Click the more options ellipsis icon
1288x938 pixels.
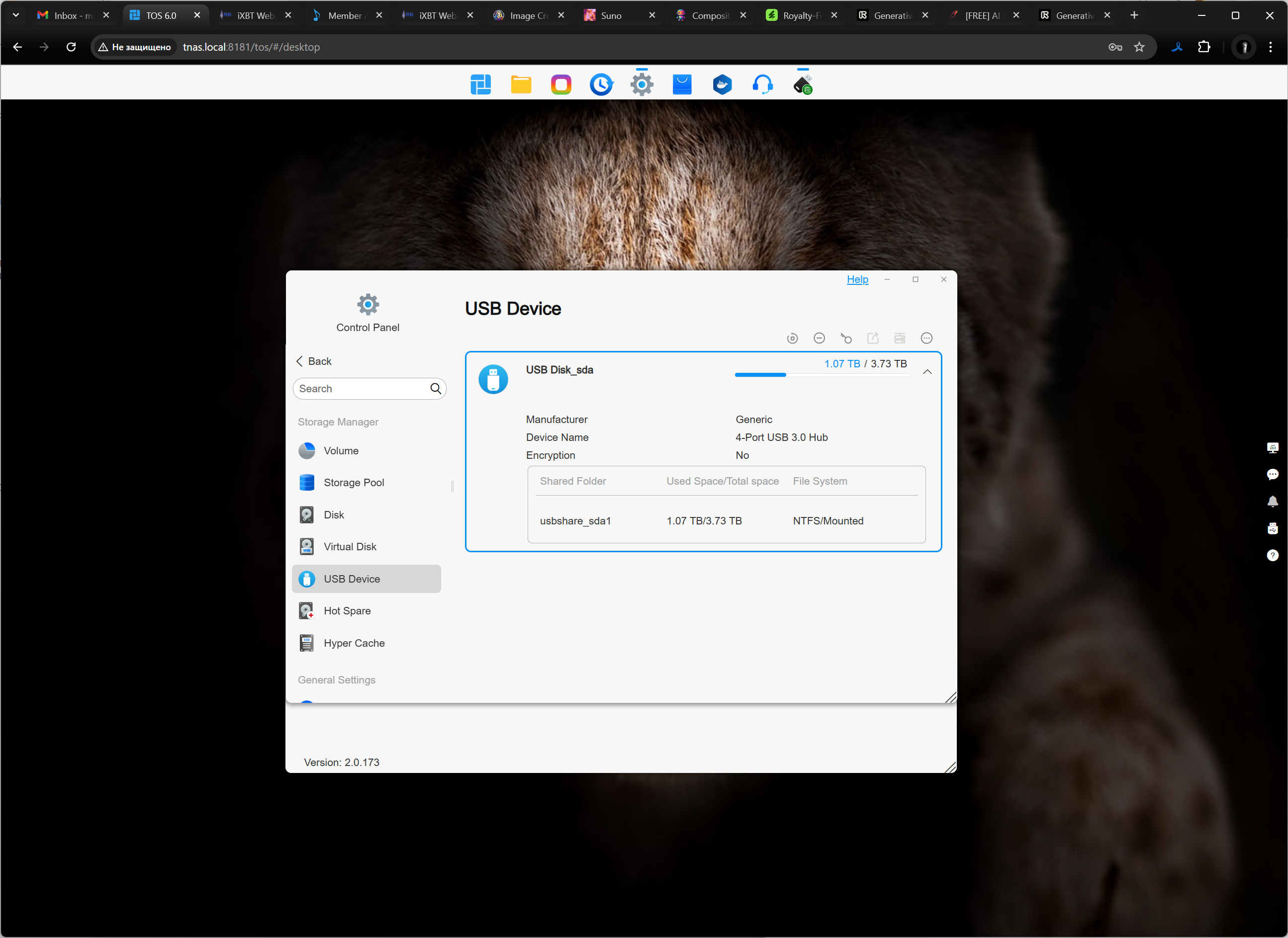(926, 339)
